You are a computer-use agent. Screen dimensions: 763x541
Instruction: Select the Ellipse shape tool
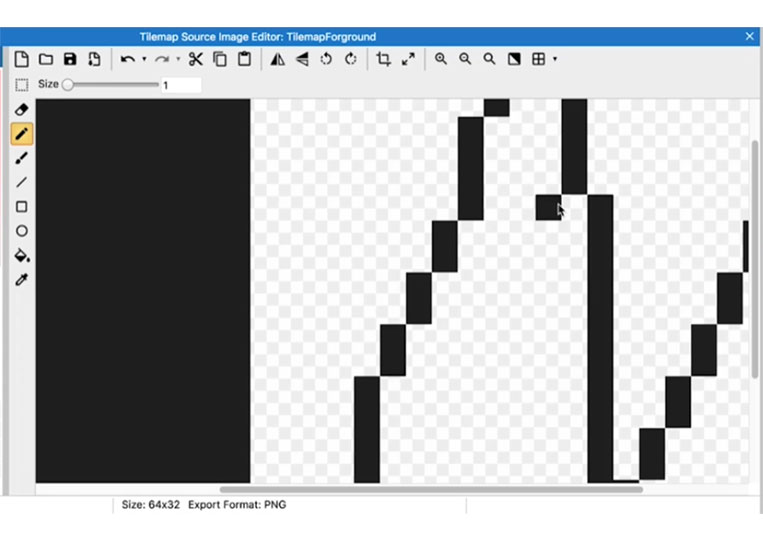pyautogui.click(x=21, y=231)
